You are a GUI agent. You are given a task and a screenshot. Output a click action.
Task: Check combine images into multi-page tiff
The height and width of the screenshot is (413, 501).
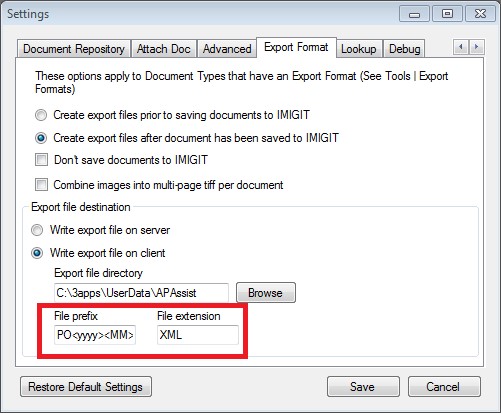click(41, 184)
